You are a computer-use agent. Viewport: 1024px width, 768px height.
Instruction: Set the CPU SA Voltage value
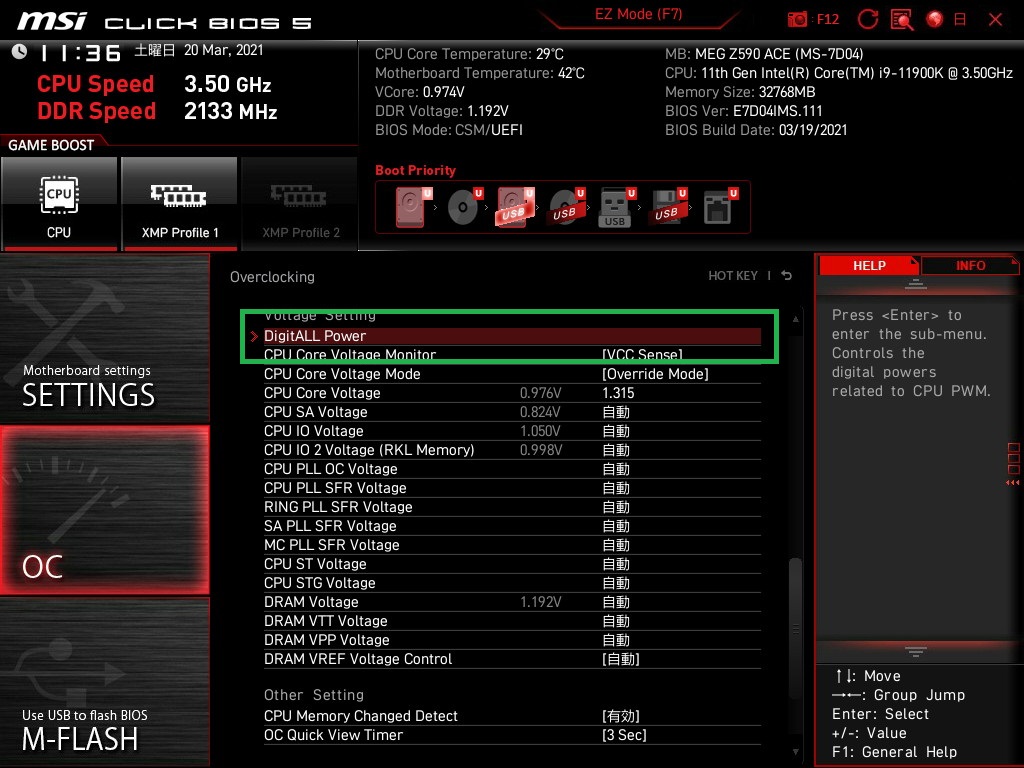616,411
